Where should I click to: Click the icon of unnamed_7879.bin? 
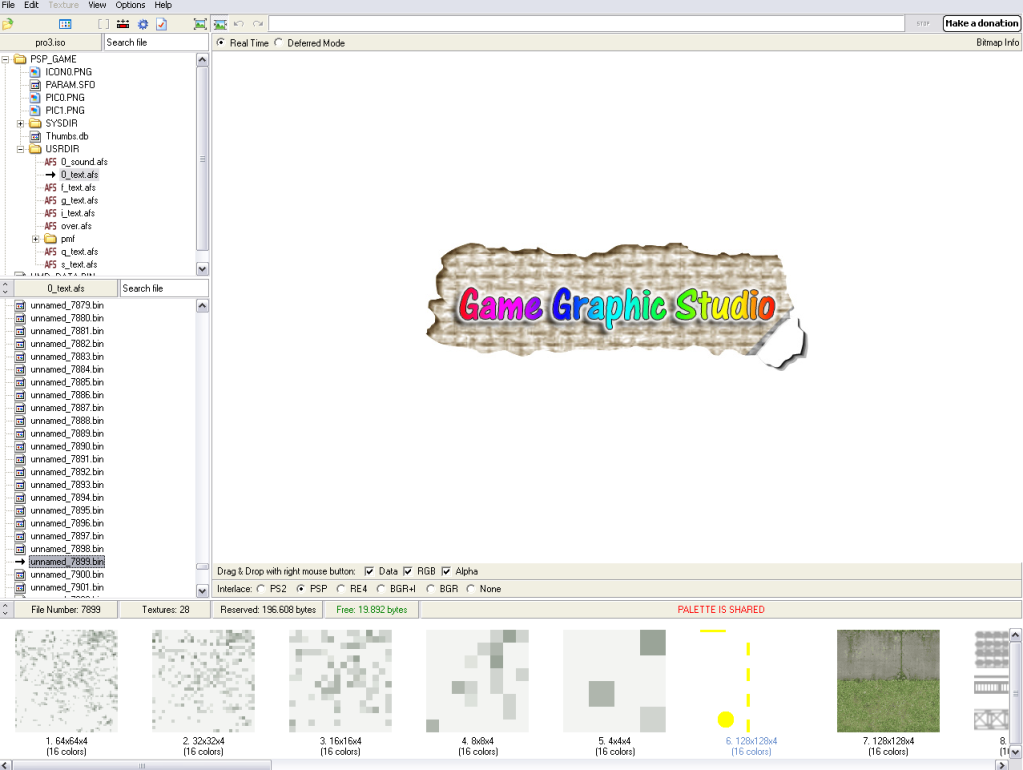click(20, 305)
